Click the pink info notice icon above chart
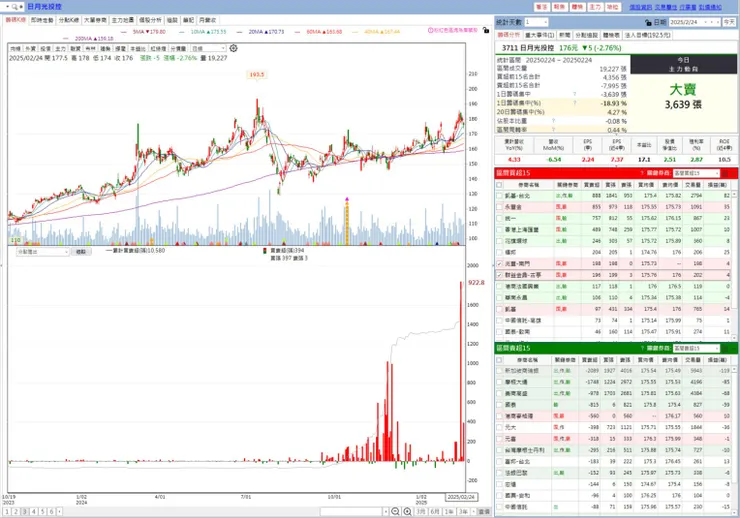Image resolution: width=740 pixels, height=518 pixels. click(430, 30)
